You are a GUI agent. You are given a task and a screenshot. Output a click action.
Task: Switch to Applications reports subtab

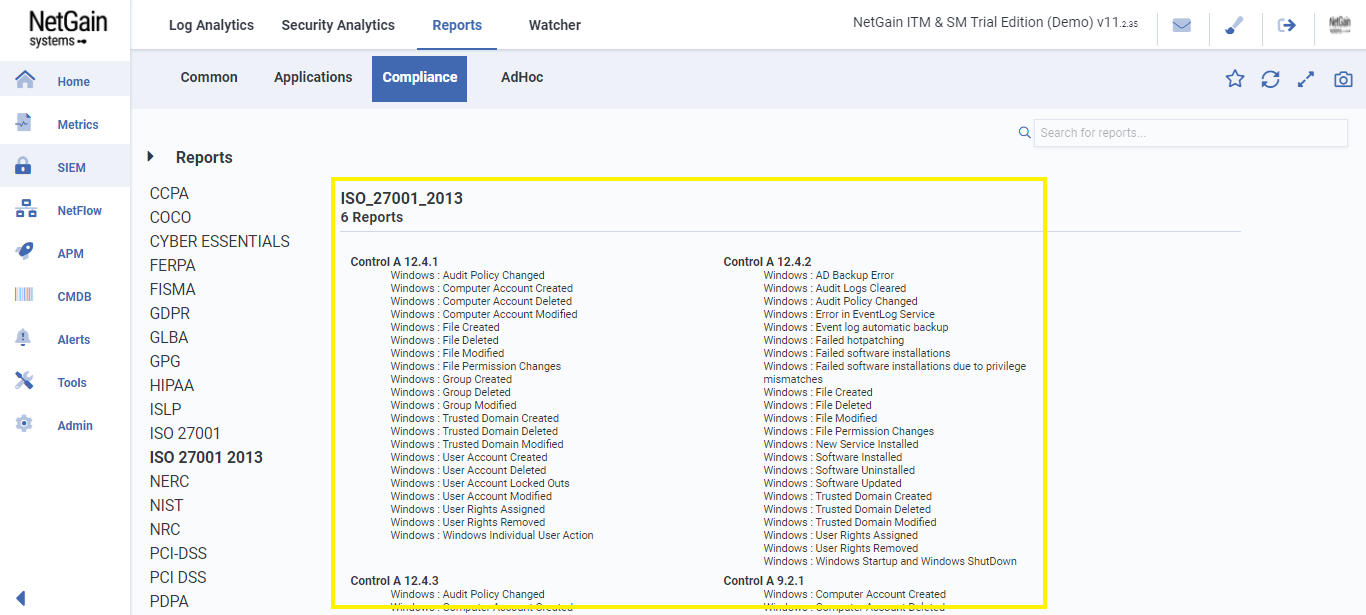(313, 77)
